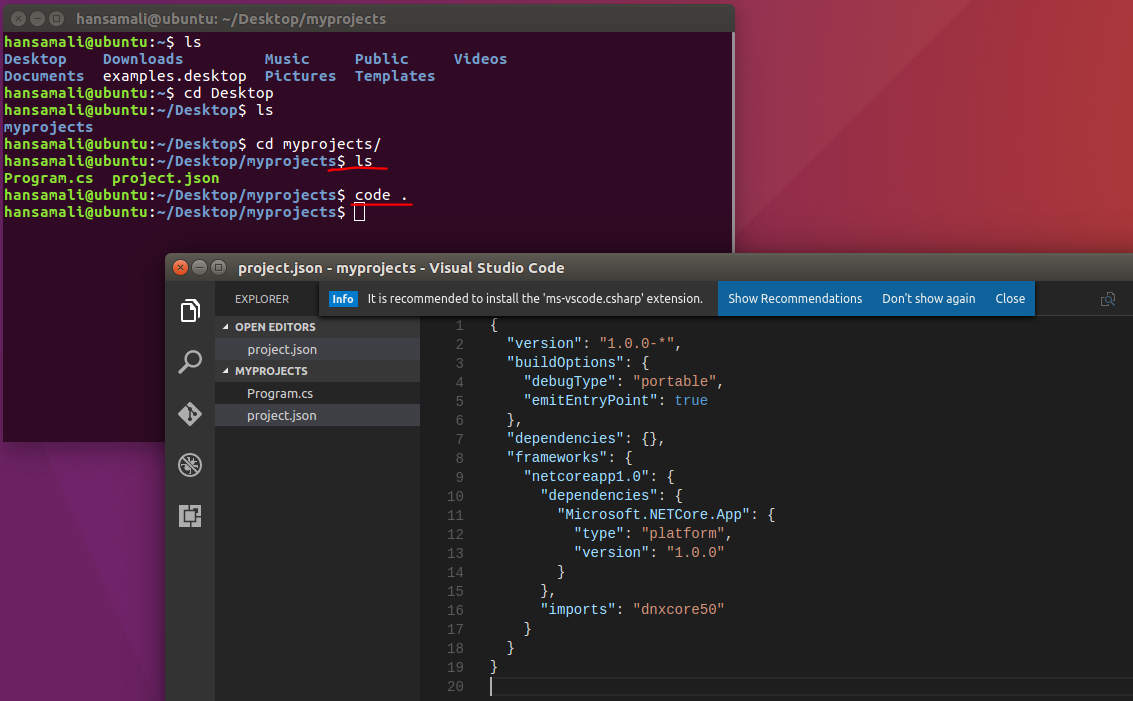The height and width of the screenshot is (701, 1133).
Task: Click "frameworks" key on line 8
Action: pyautogui.click(x=556, y=457)
